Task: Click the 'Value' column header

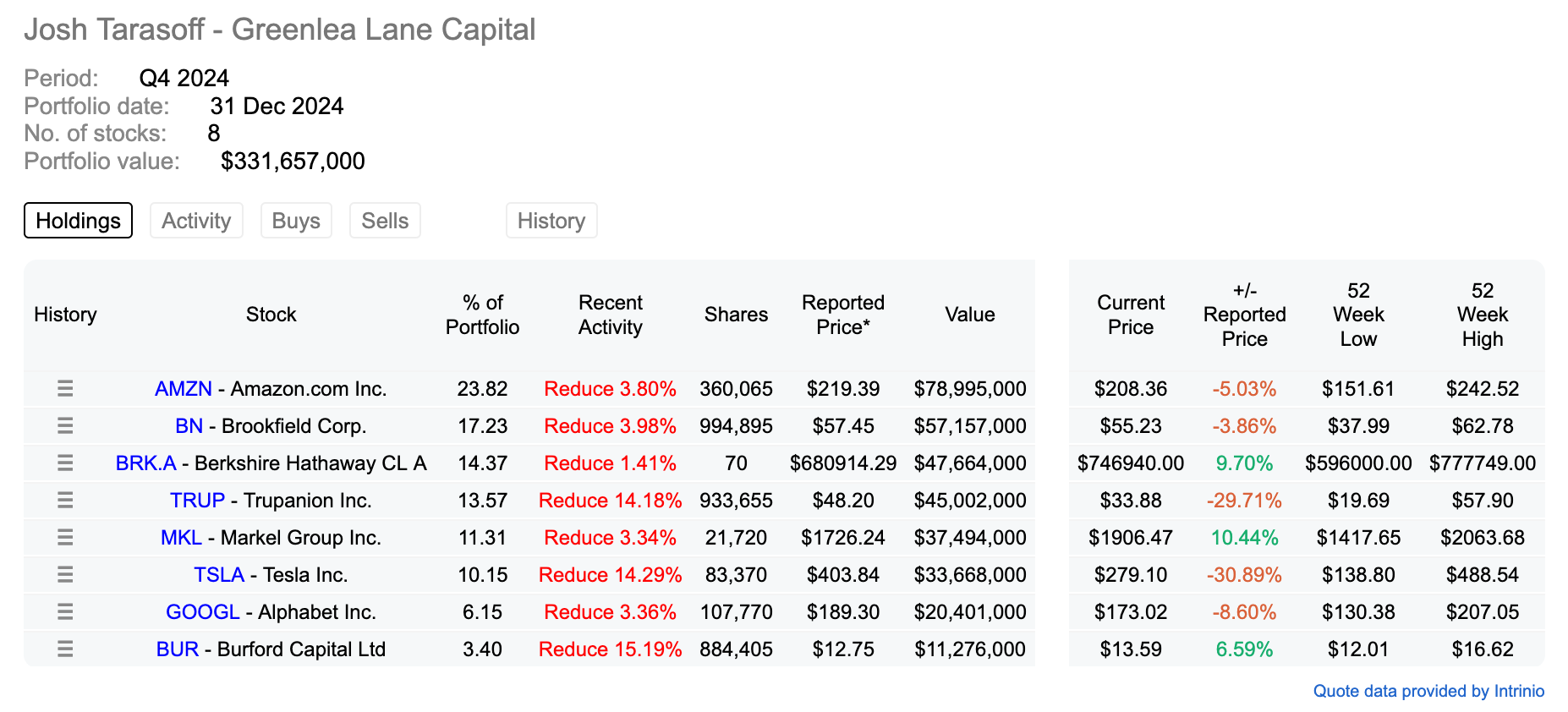Action: point(970,315)
